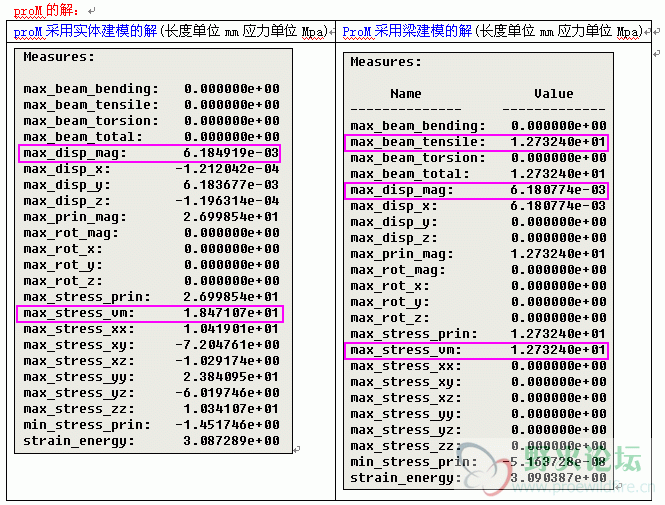Select the 6.180774e-03 value beside beam-model max_disp_x
The height and width of the screenshot is (505, 665).
pos(558,206)
